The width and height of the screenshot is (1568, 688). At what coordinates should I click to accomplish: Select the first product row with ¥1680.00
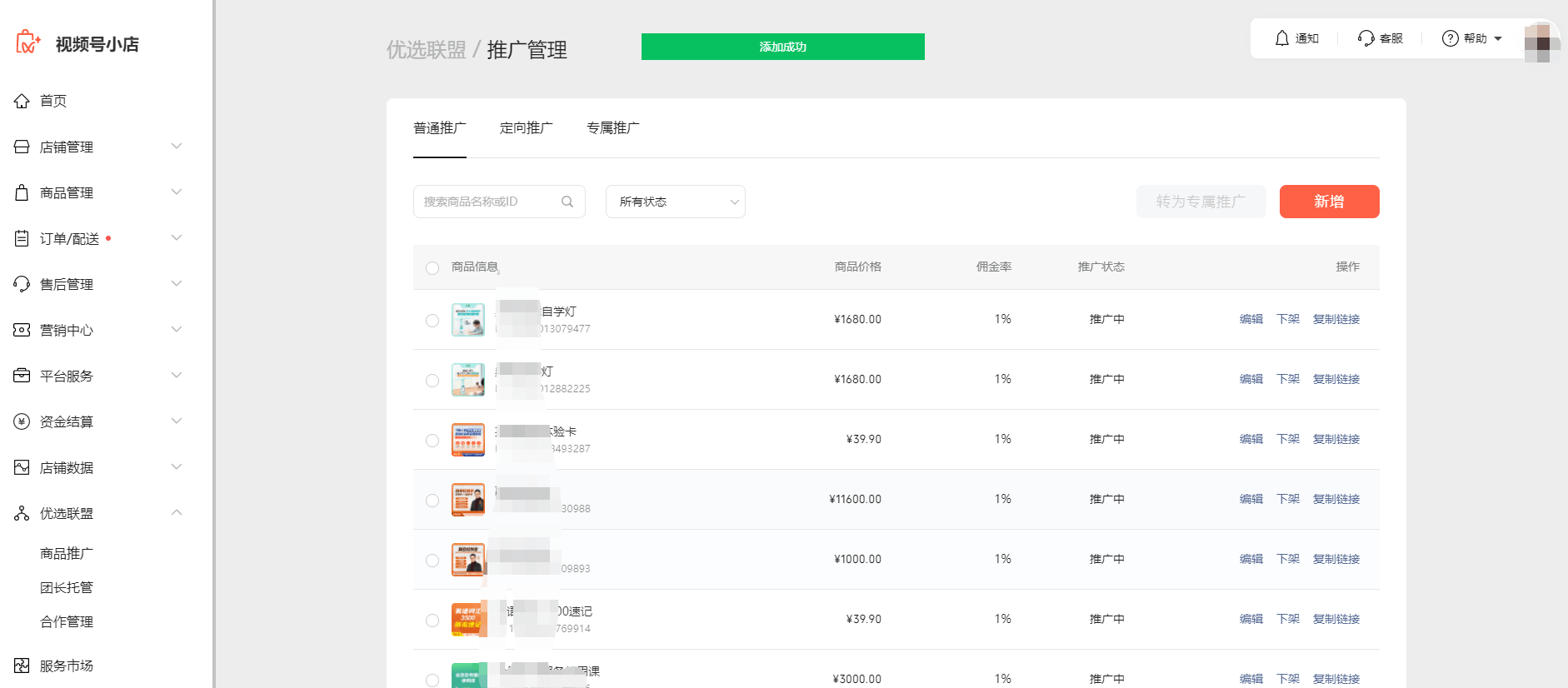tap(432, 321)
